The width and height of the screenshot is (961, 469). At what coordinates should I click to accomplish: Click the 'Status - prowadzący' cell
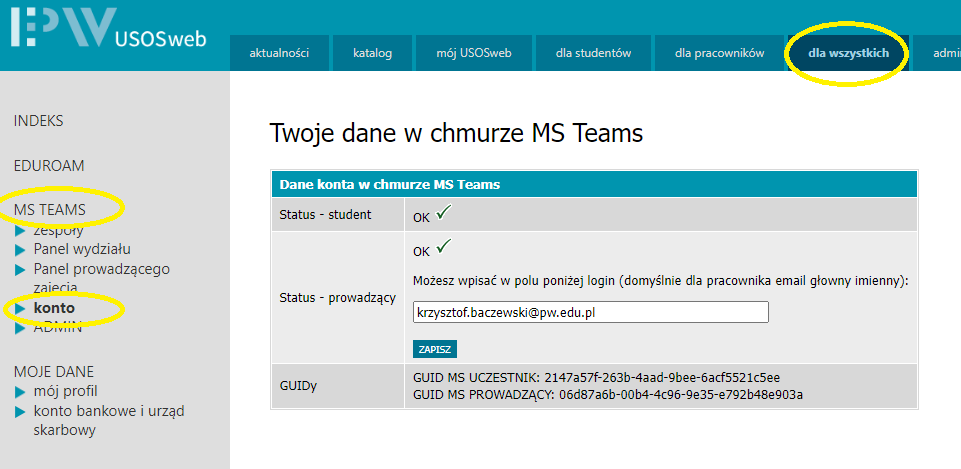[338, 298]
